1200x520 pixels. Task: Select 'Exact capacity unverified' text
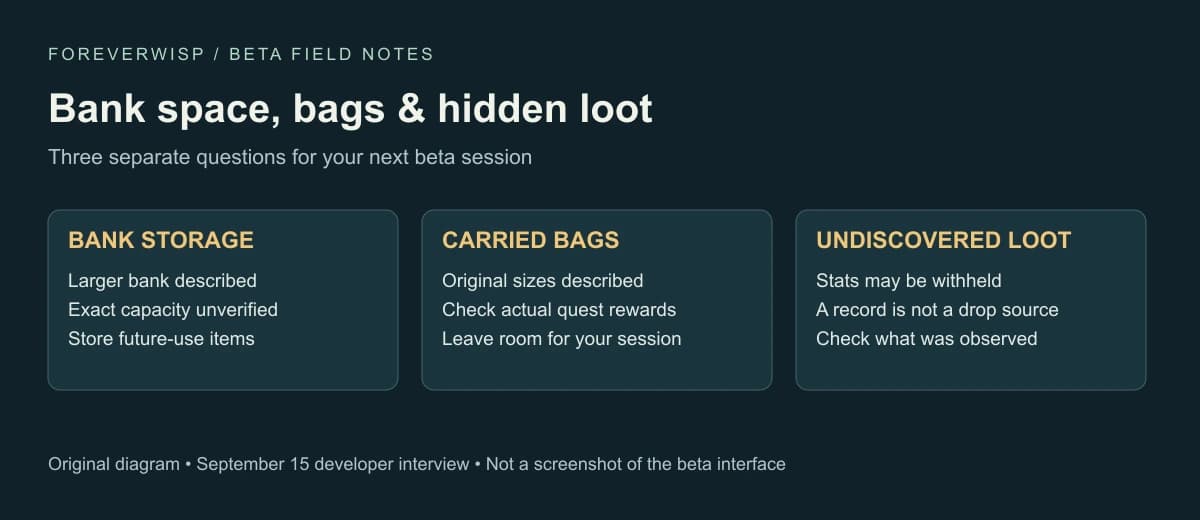(173, 309)
